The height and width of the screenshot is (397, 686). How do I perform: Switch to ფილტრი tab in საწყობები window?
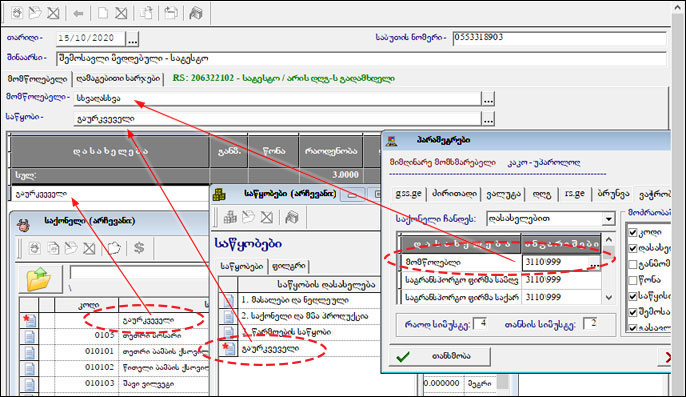(x=289, y=266)
